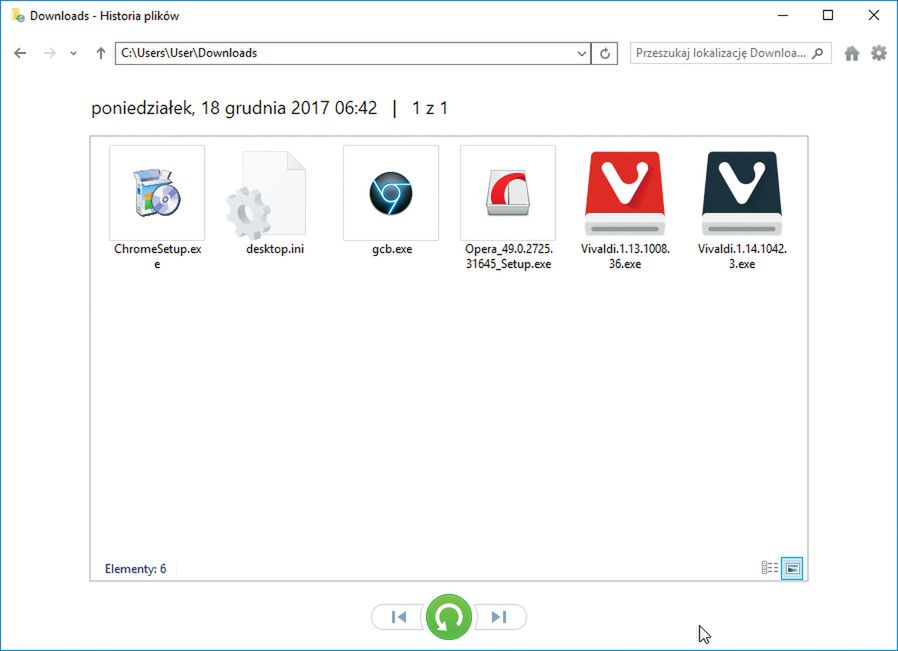Viewport: 898px width, 651px height.
Task: Select the red Vivaldi 1.13 installer icon
Action: [x=625, y=193]
